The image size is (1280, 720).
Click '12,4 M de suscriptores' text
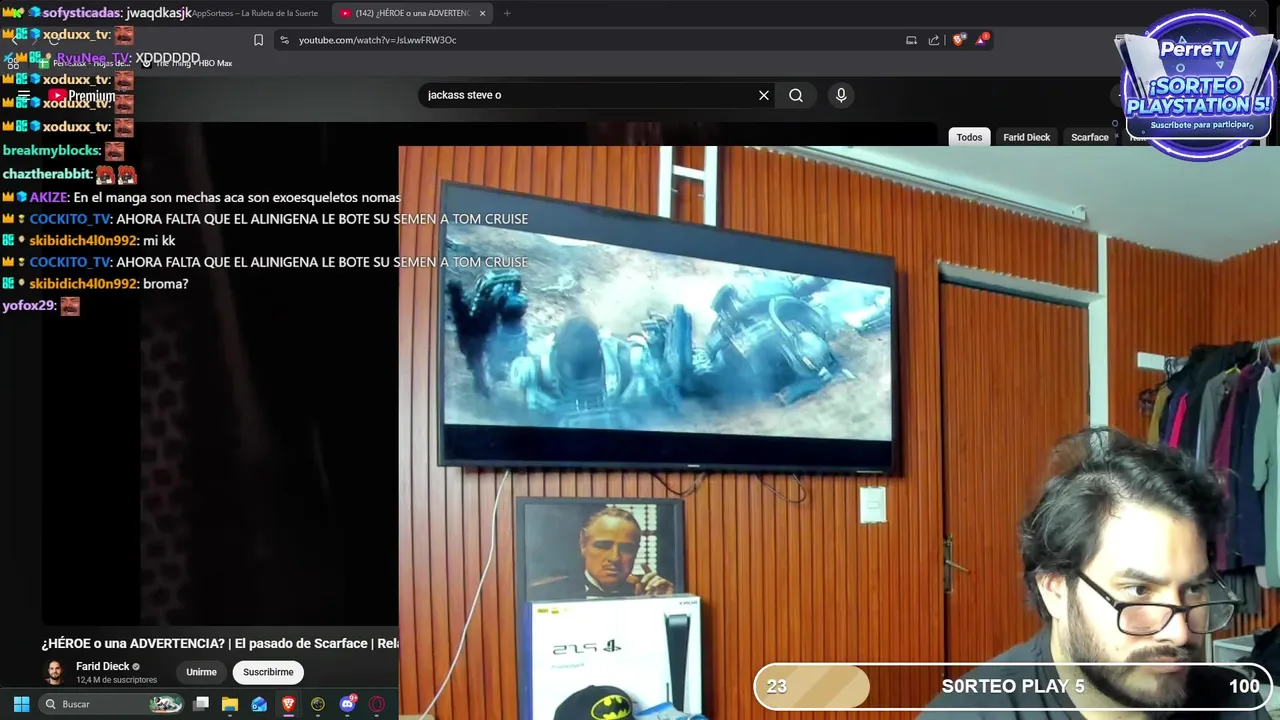tap(116, 680)
